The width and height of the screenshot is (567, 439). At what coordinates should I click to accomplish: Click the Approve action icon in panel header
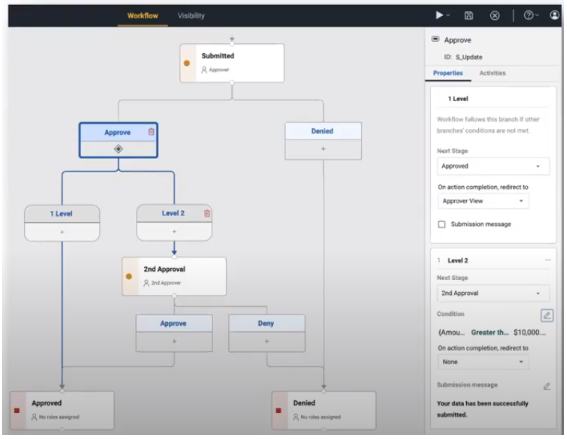[x=436, y=39]
